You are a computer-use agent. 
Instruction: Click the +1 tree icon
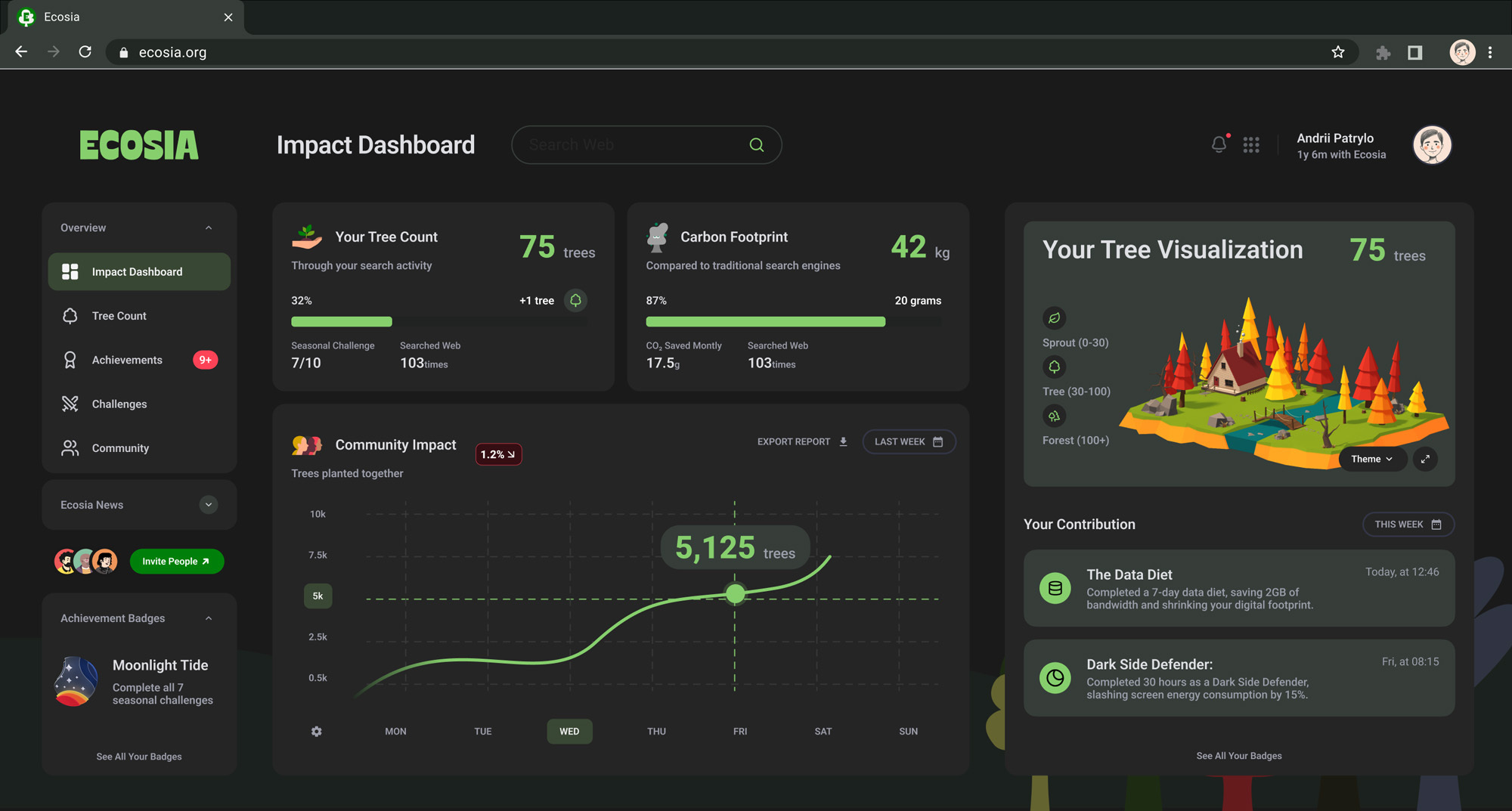575,301
